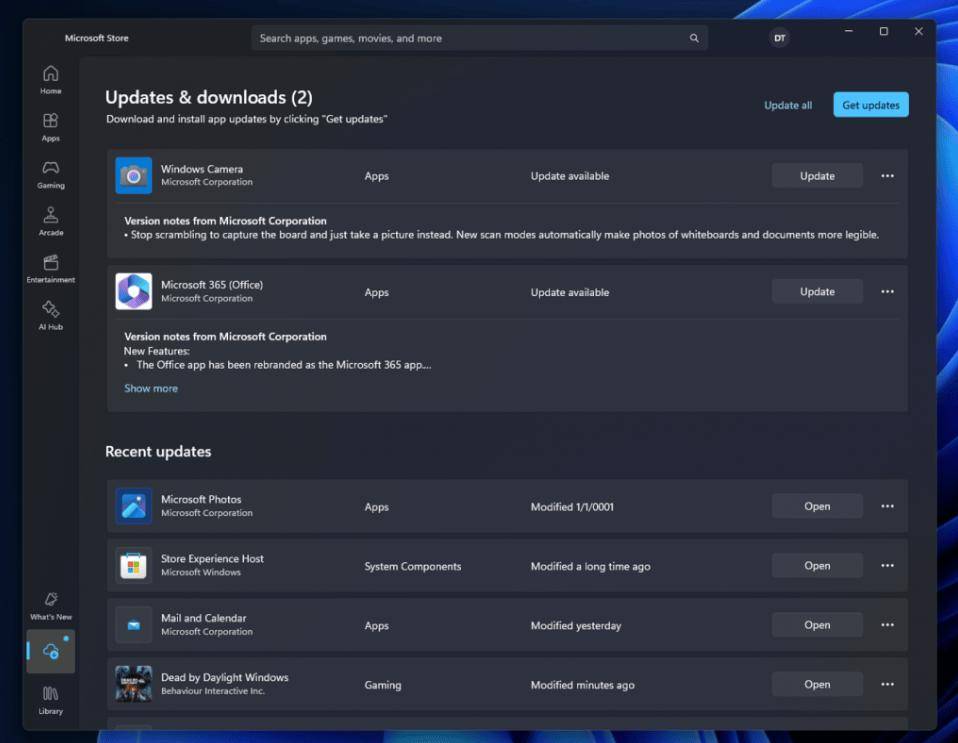Click 'Update available' in Windows Camera row
The height and width of the screenshot is (743, 958).
[x=569, y=176]
